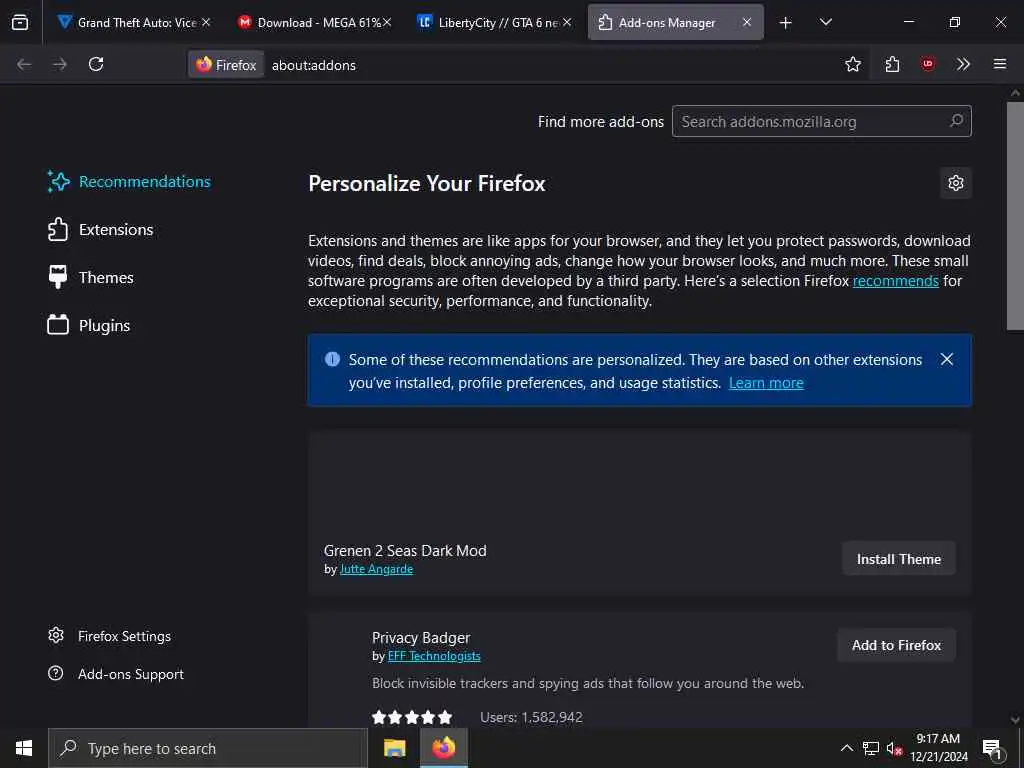Select the Add-ons Manager tab

coord(675,22)
